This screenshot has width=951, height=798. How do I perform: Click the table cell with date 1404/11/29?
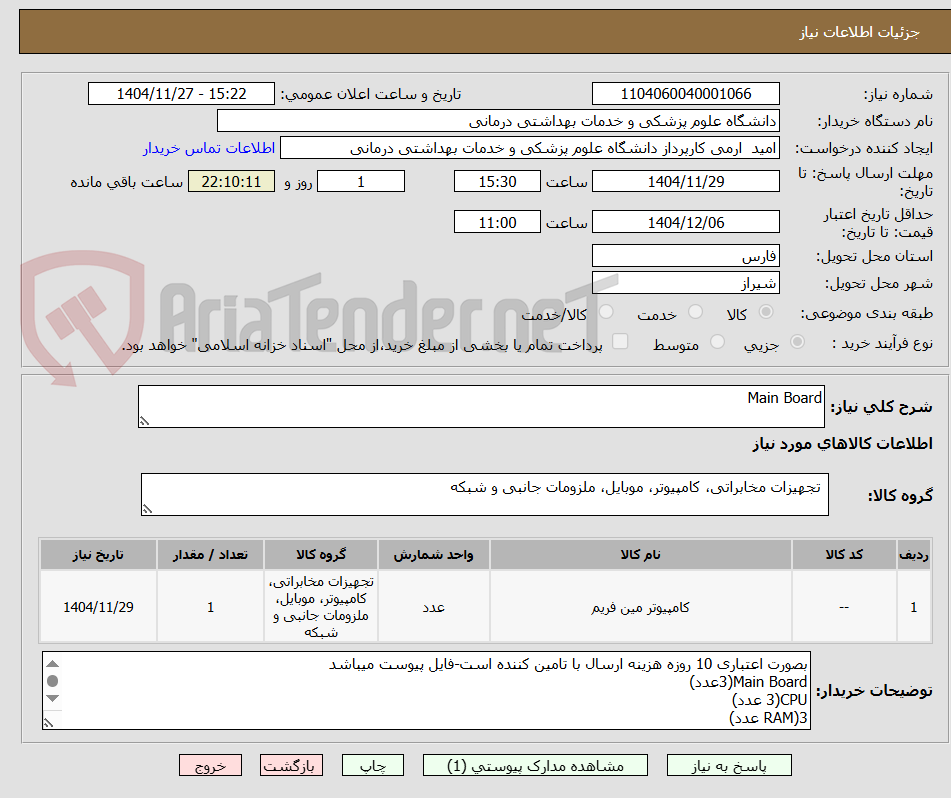pos(98,607)
